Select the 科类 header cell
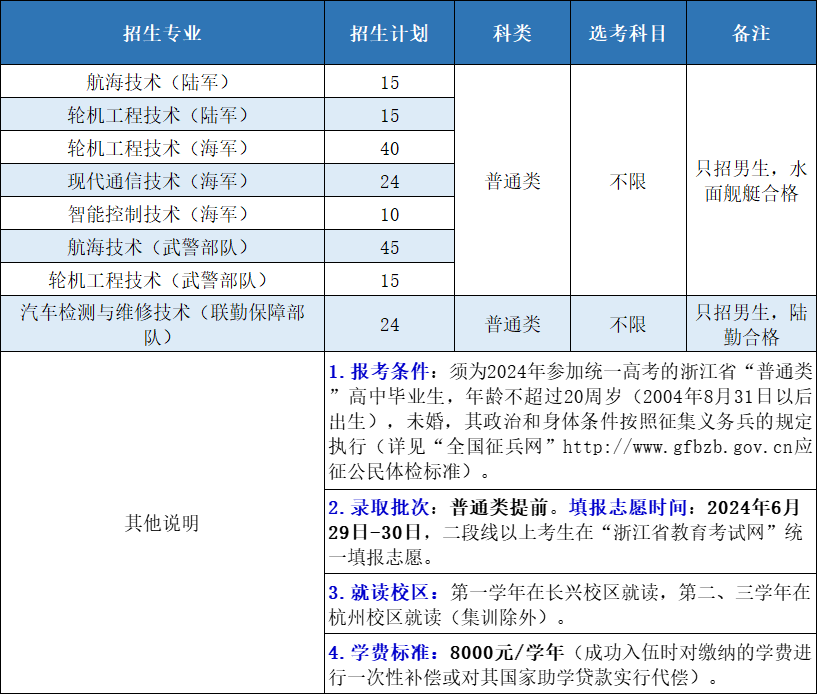Image resolution: width=817 pixels, height=694 pixels. pos(512,33)
